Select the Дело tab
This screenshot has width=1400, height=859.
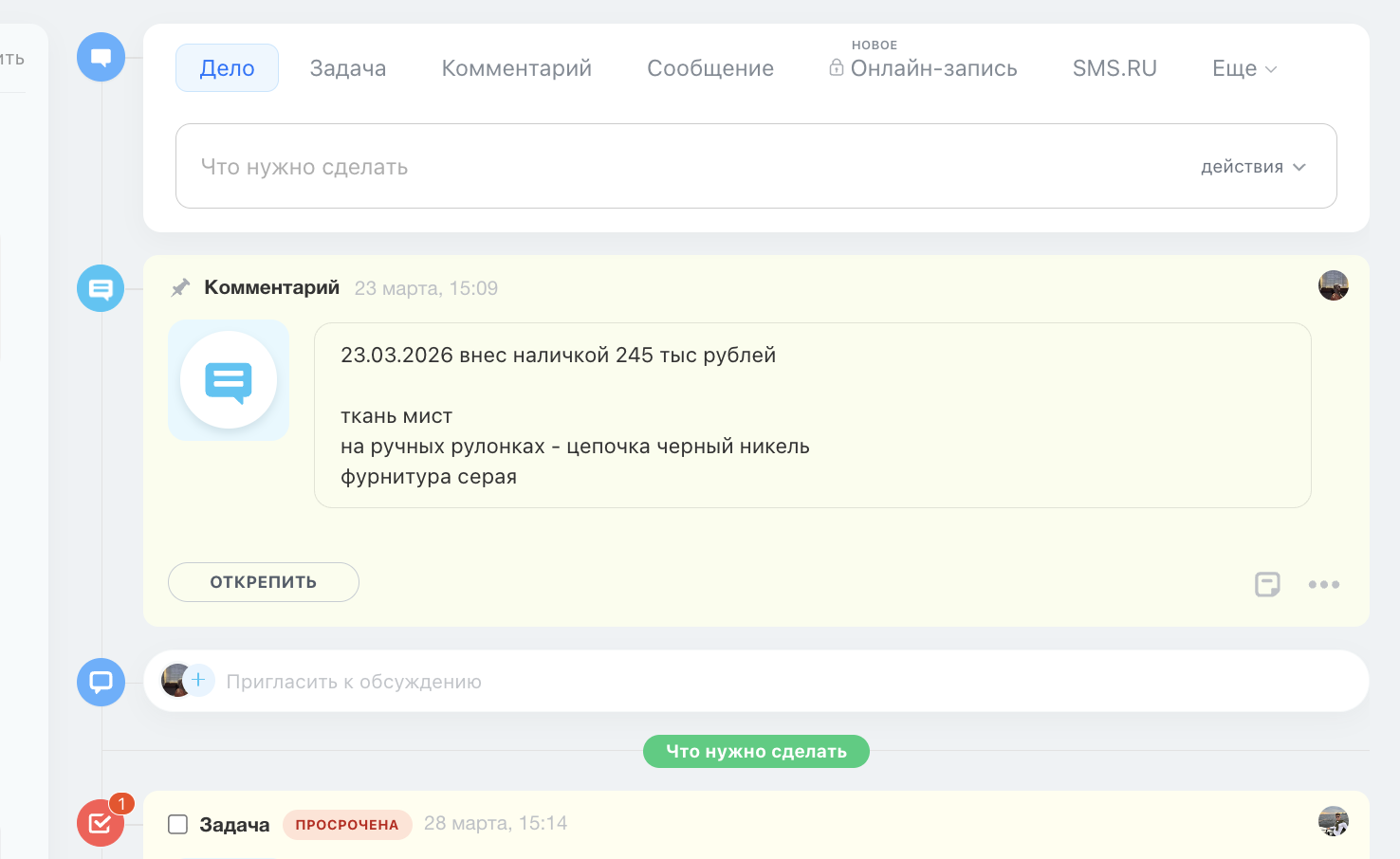227,68
